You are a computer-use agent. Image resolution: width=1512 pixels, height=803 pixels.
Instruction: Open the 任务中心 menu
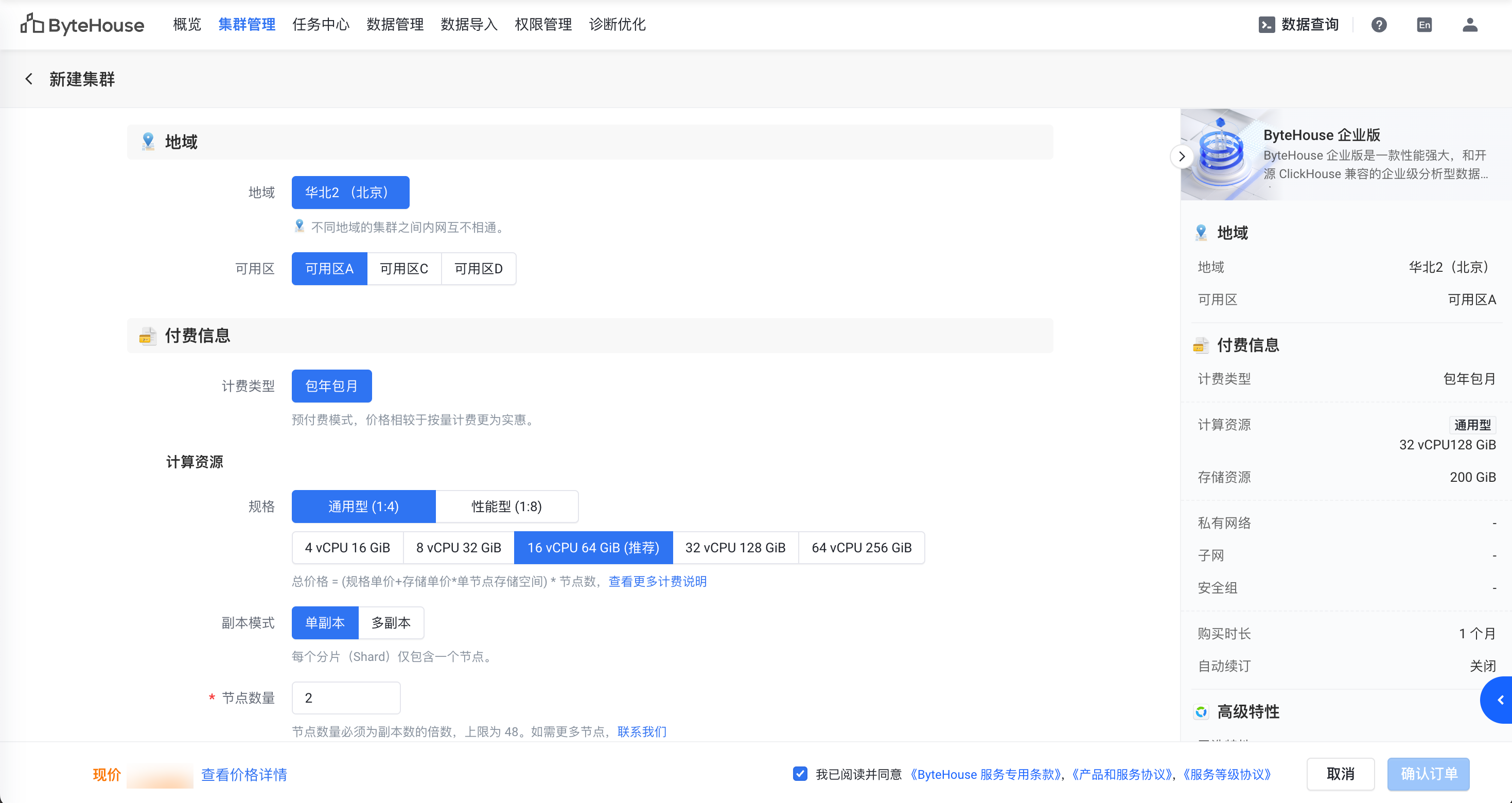[321, 25]
